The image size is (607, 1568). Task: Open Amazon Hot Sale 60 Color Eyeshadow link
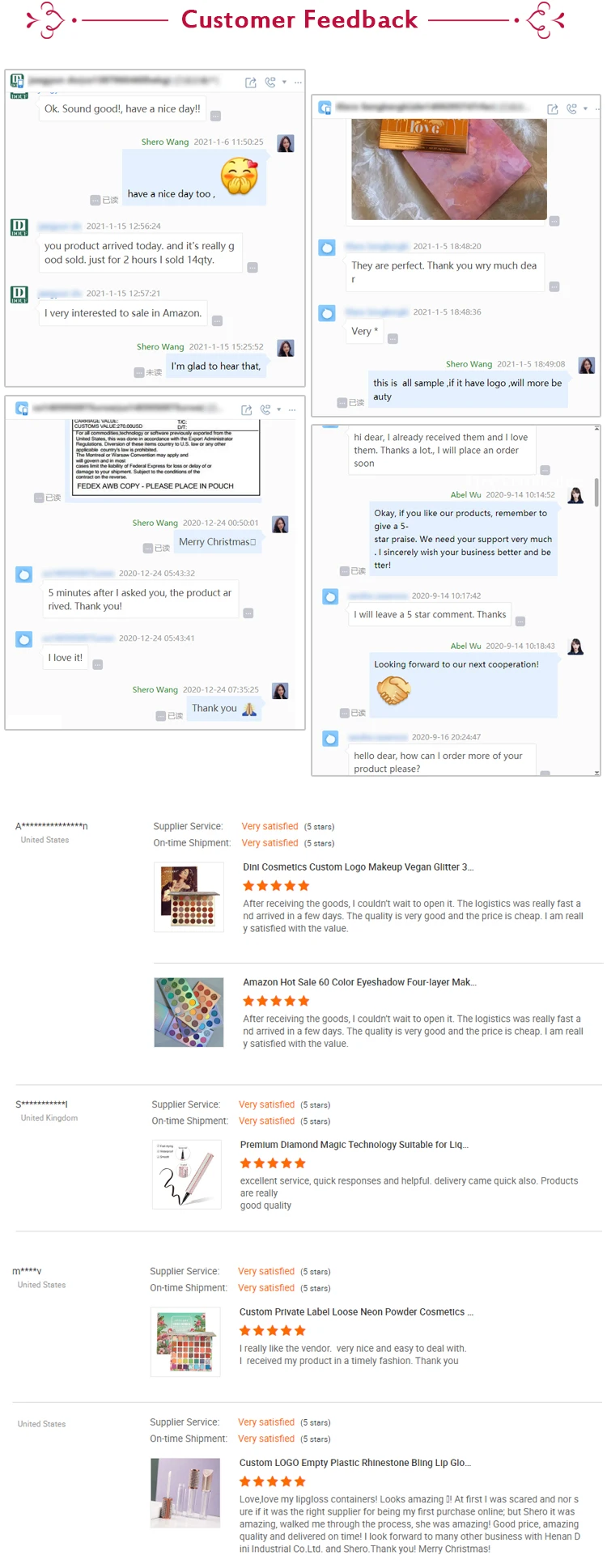[360, 982]
